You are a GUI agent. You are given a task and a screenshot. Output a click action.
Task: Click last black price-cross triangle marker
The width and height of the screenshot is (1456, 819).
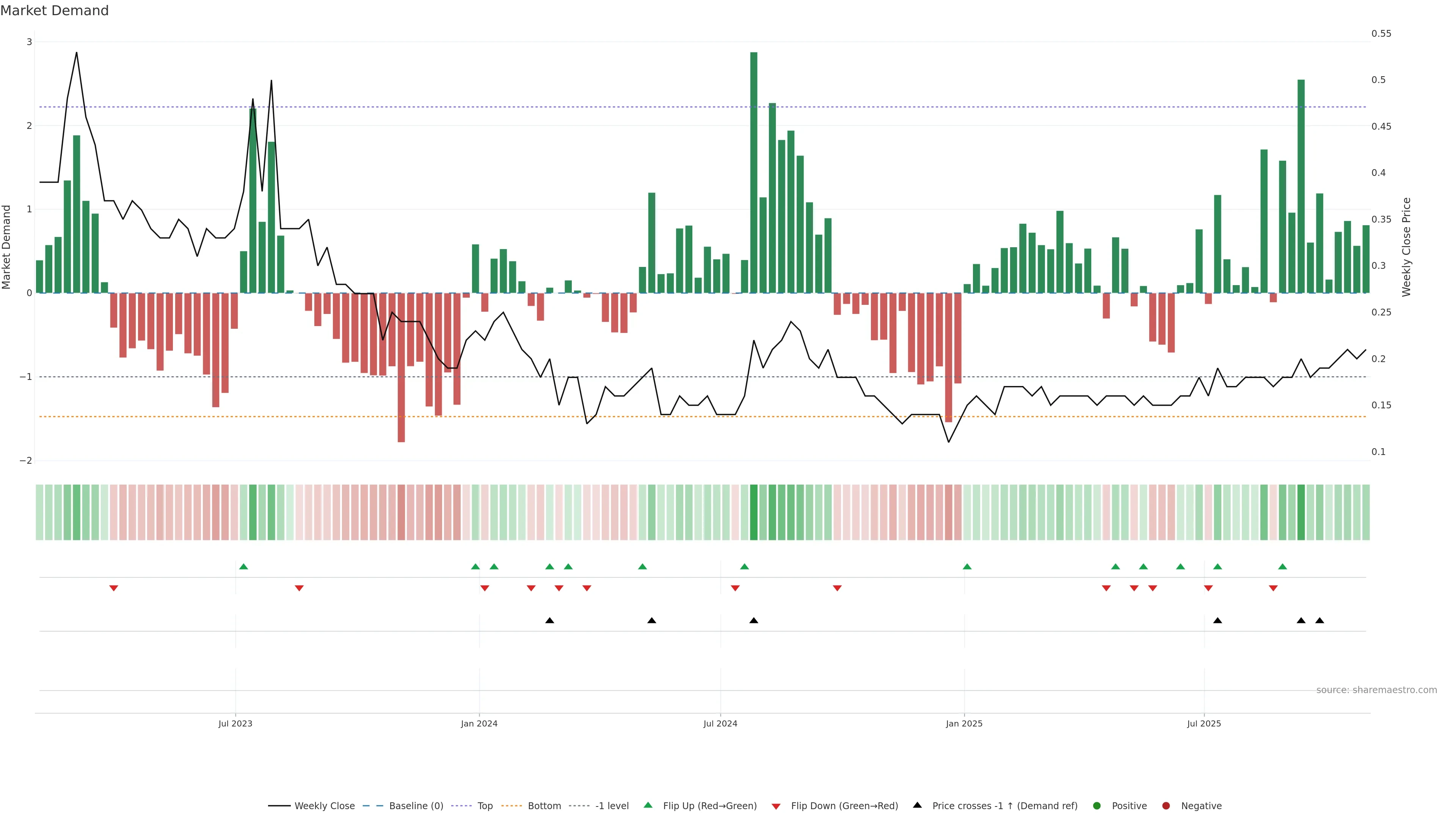[1319, 621]
